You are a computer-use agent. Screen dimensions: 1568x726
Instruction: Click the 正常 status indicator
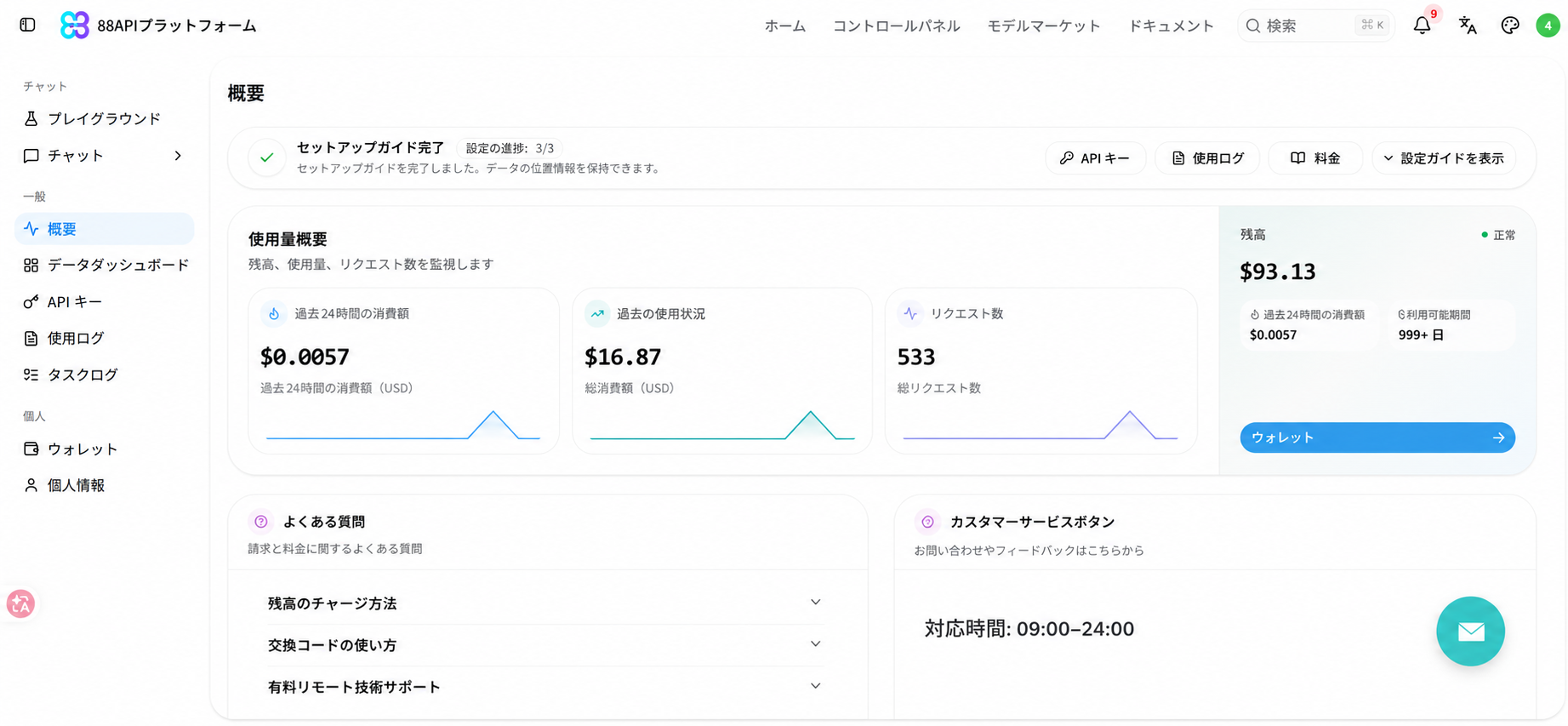(1498, 235)
